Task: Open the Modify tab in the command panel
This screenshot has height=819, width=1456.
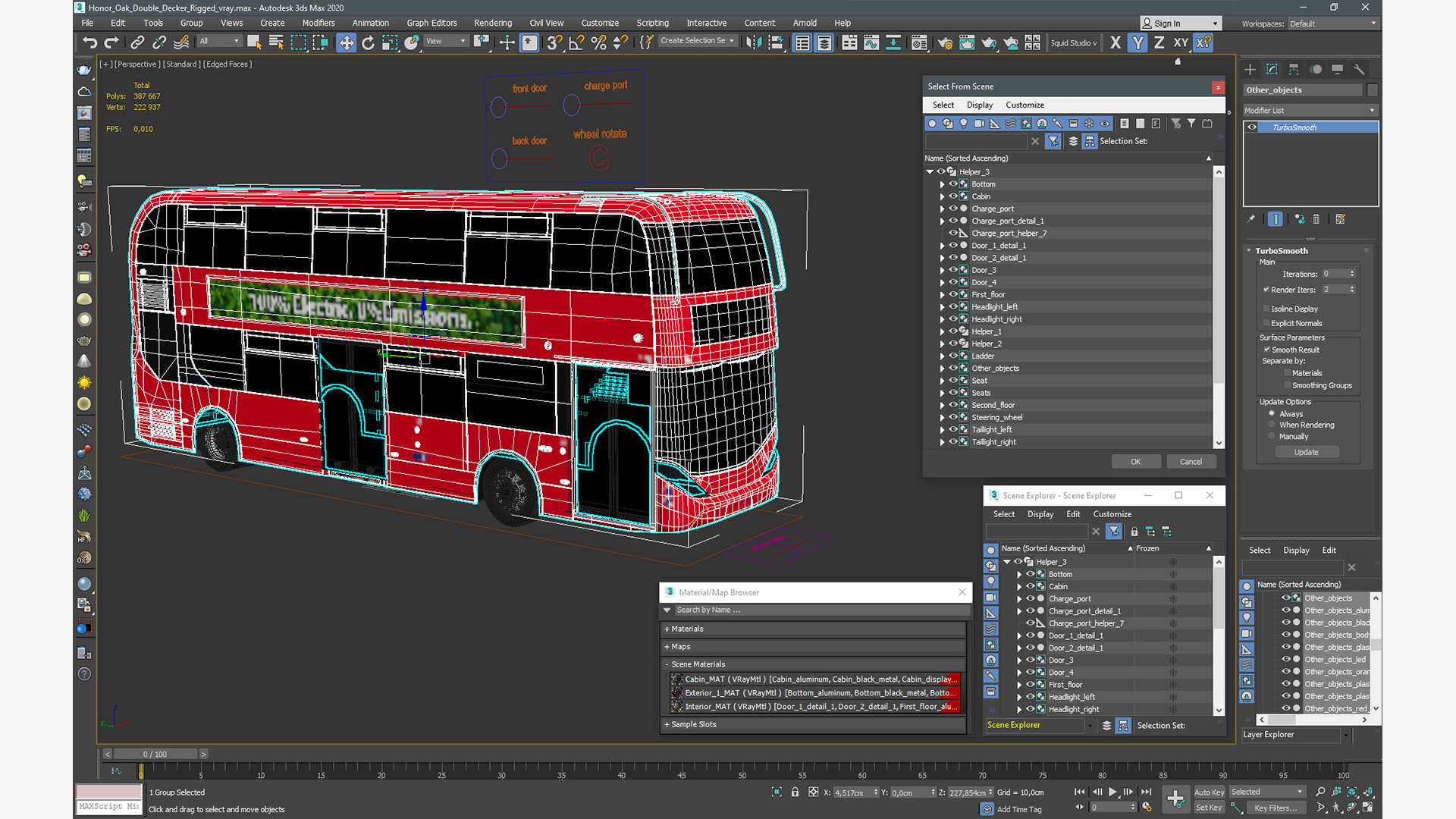Action: tap(1272, 69)
